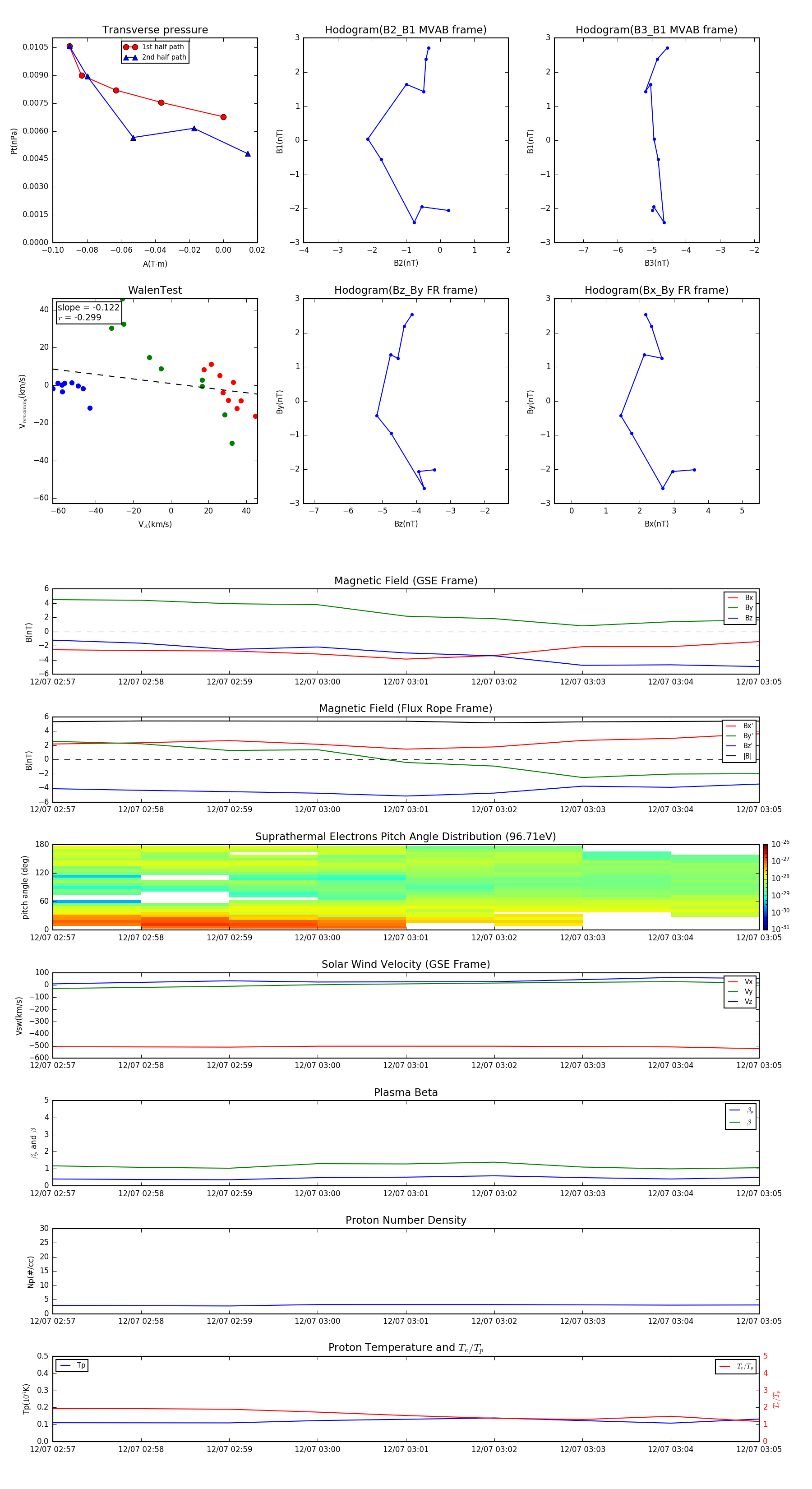Viewport: 812px width, 1489px height.
Task: Click the 'Hodogram(B3_B1 MVAB frame)' title
Action: (x=656, y=30)
